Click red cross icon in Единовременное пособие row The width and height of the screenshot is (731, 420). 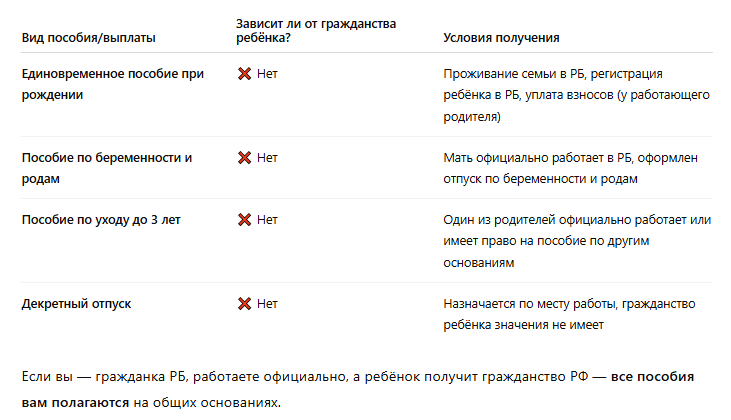[244, 74]
